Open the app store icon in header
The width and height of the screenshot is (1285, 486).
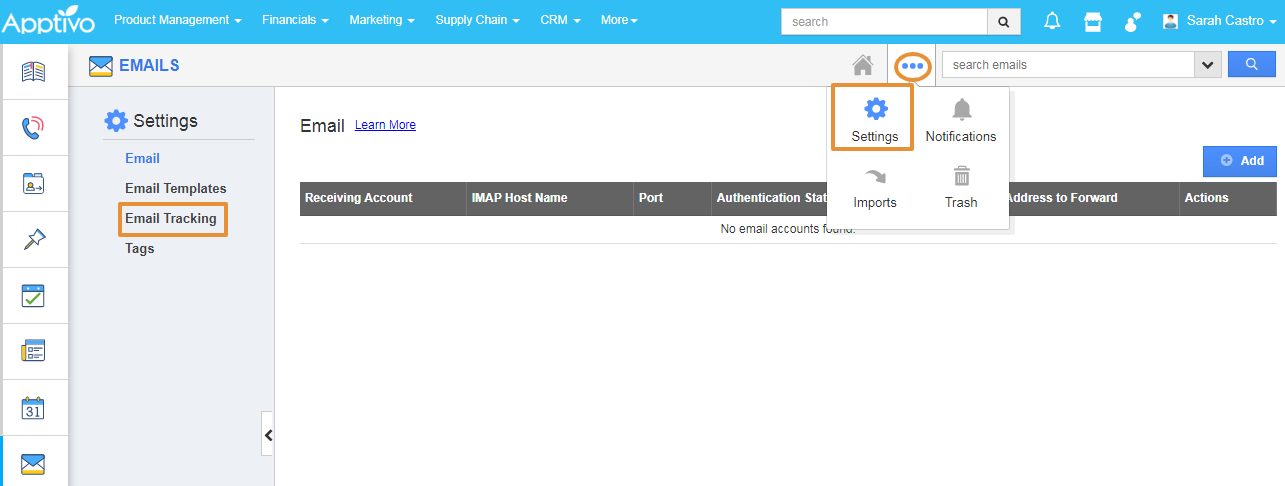(1093, 21)
